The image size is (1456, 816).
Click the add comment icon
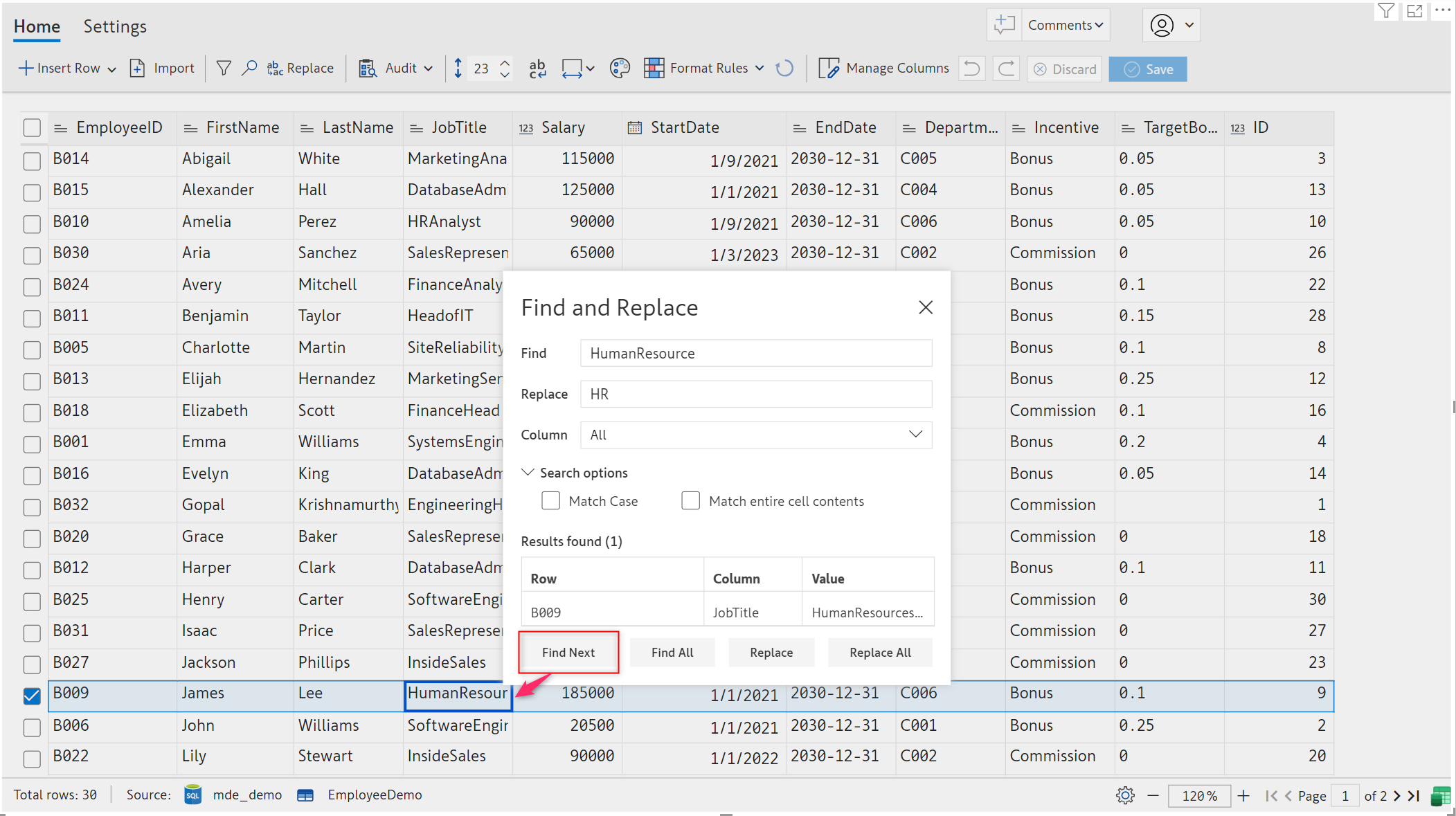[x=1004, y=25]
